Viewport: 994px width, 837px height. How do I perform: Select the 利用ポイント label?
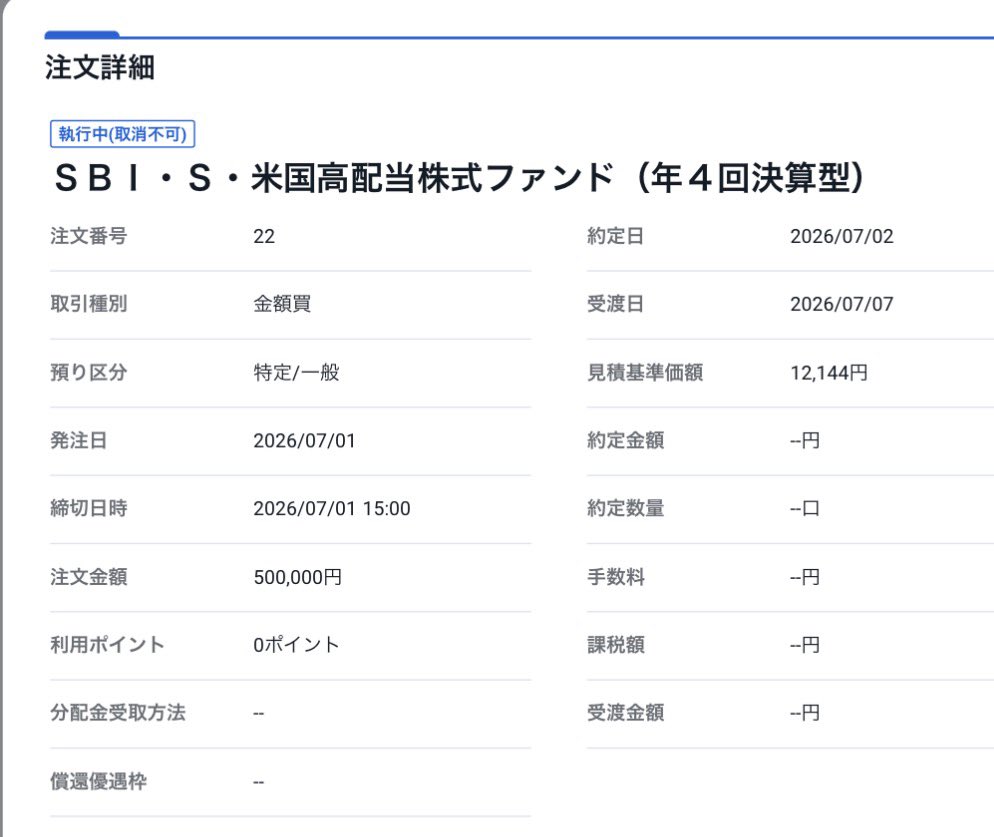(107, 644)
